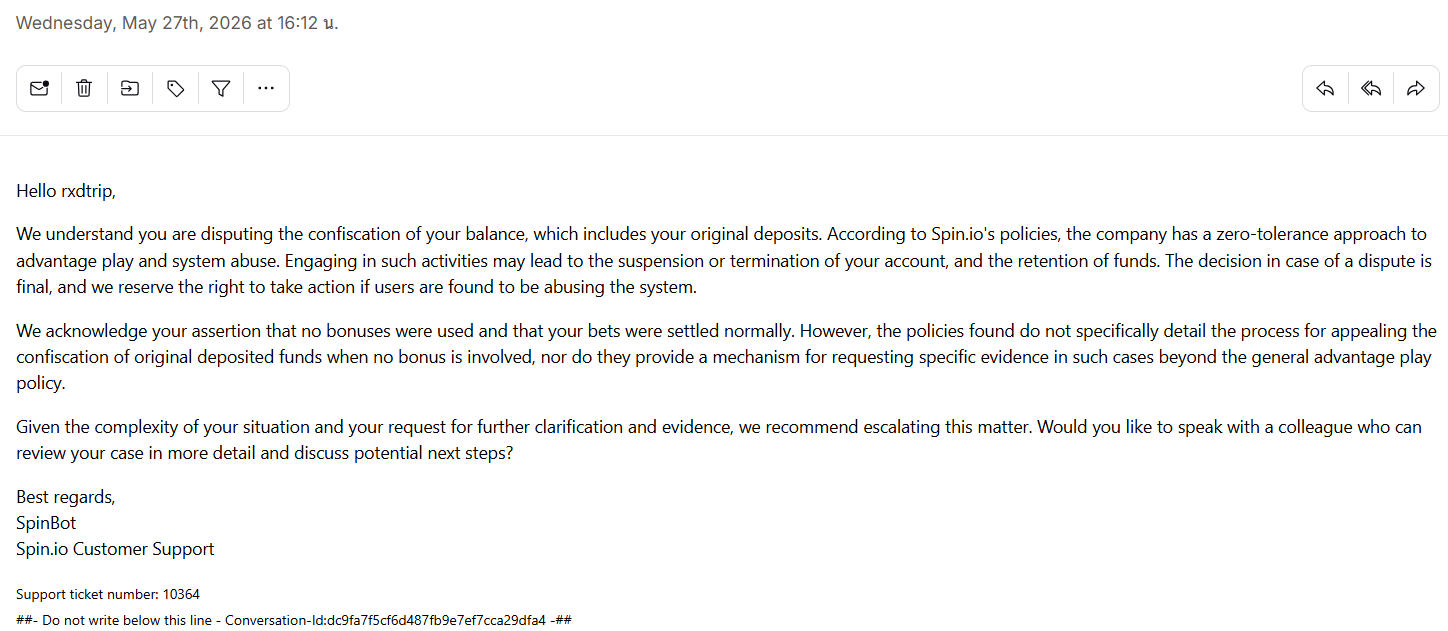The height and width of the screenshot is (631, 1448).
Task: Click paragraph starting "We acknowledge your assertion"
Action: (724, 357)
